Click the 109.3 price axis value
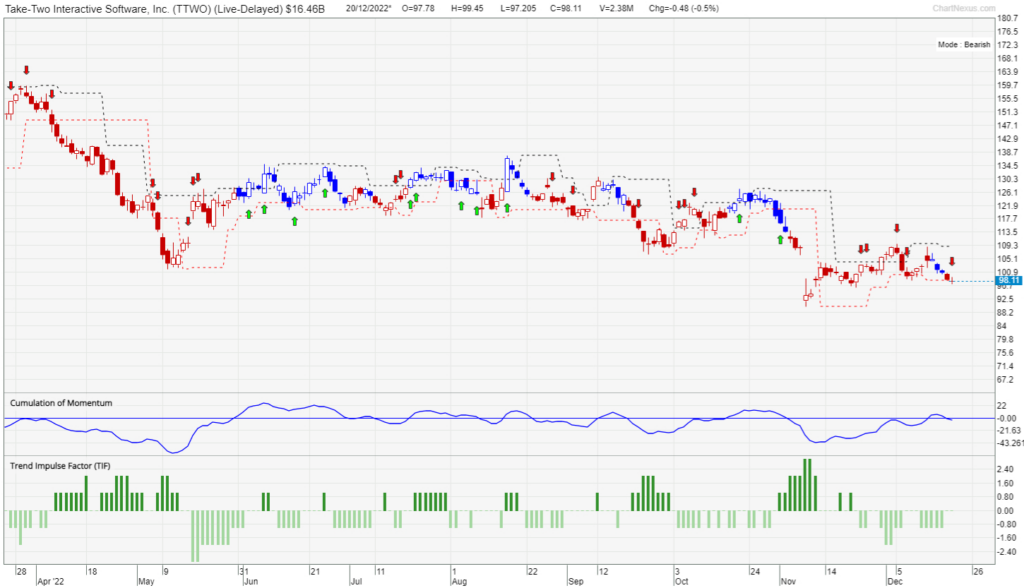 (1008, 246)
